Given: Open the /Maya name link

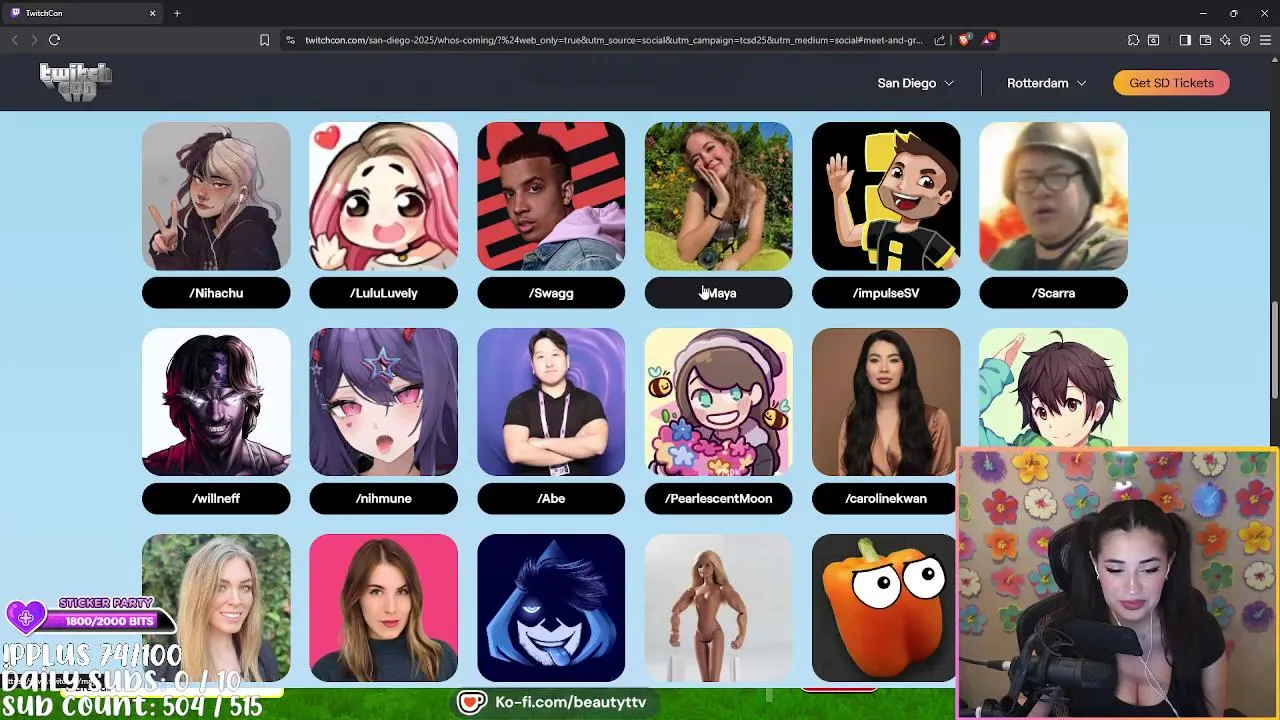Looking at the screenshot, I should (x=719, y=293).
